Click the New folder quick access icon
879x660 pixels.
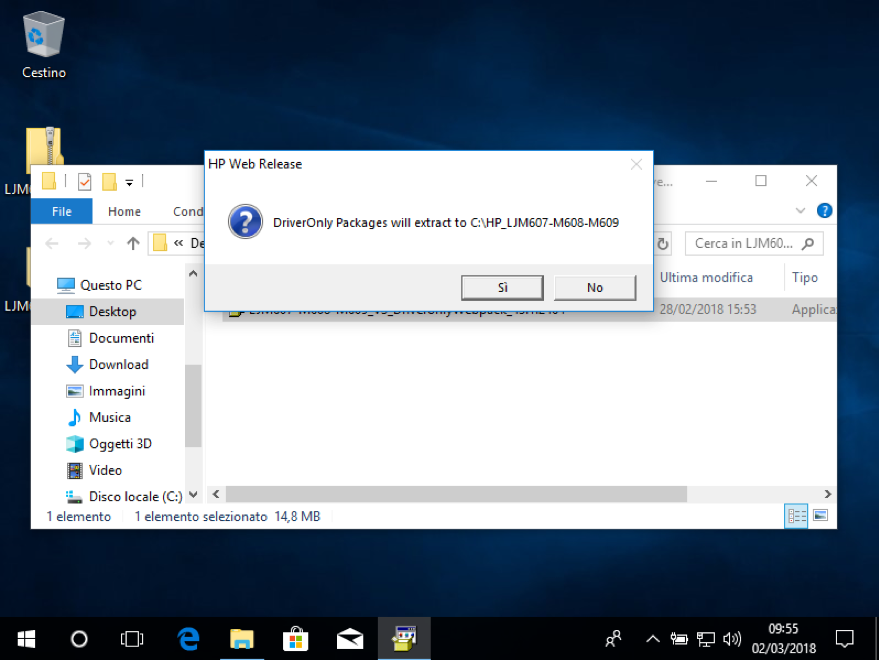click(109, 181)
